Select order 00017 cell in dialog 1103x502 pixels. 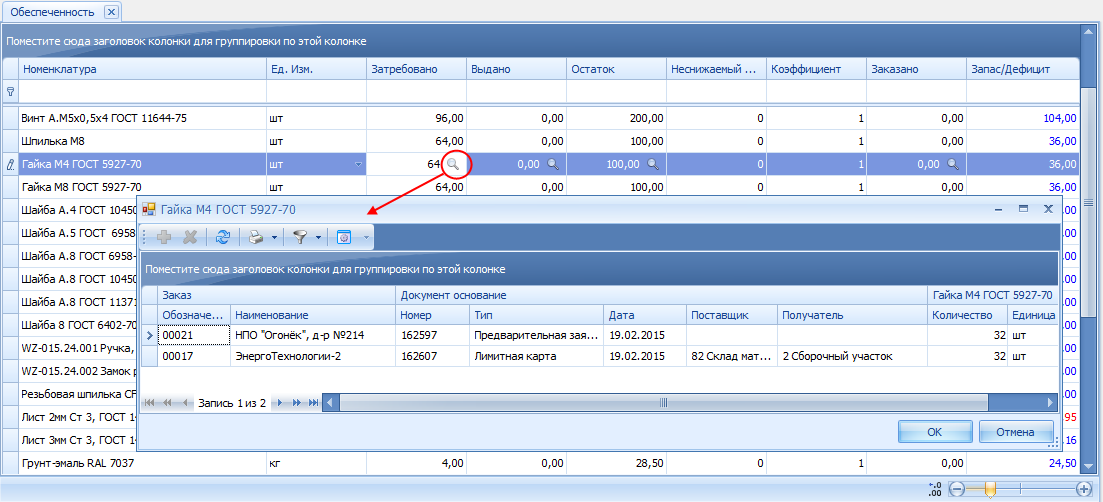point(194,356)
